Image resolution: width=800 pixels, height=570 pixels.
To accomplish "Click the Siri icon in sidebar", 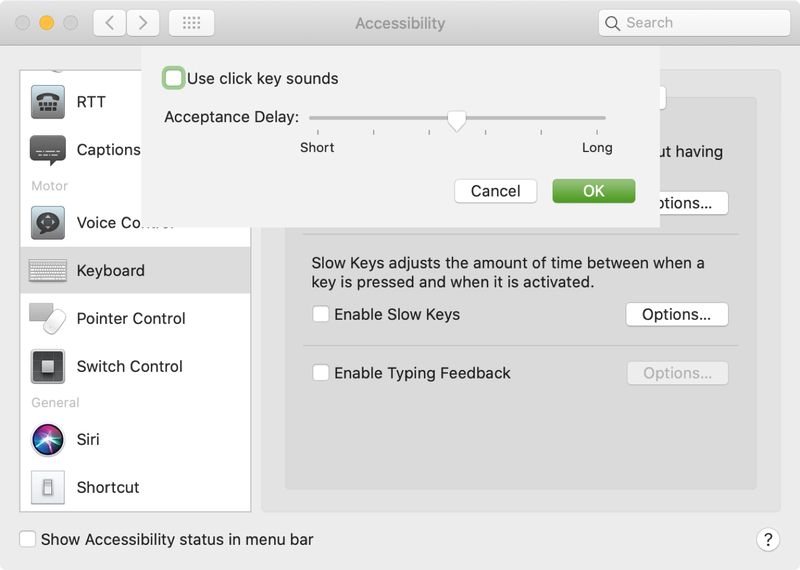I will [47, 439].
